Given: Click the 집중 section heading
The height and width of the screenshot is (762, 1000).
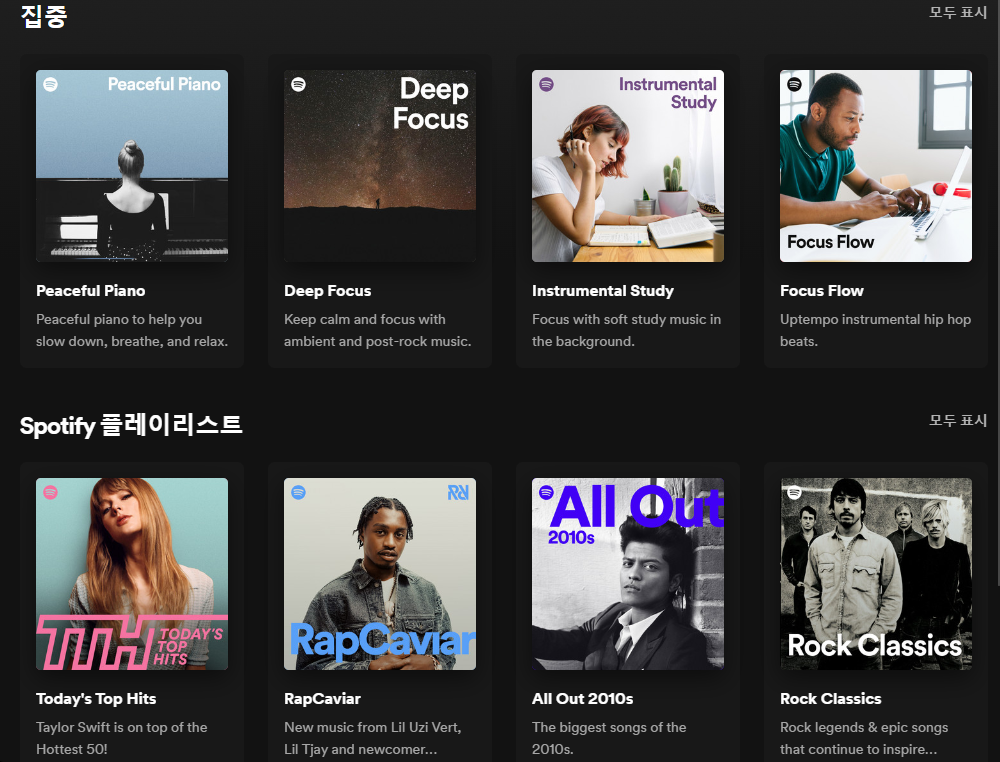Looking at the screenshot, I should (44, 16).
